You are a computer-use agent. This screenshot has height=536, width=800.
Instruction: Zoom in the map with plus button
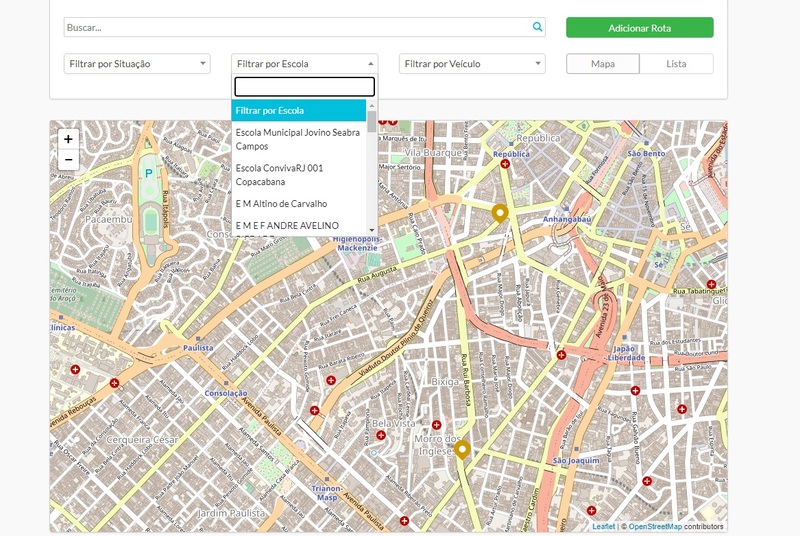click(68, 139)
